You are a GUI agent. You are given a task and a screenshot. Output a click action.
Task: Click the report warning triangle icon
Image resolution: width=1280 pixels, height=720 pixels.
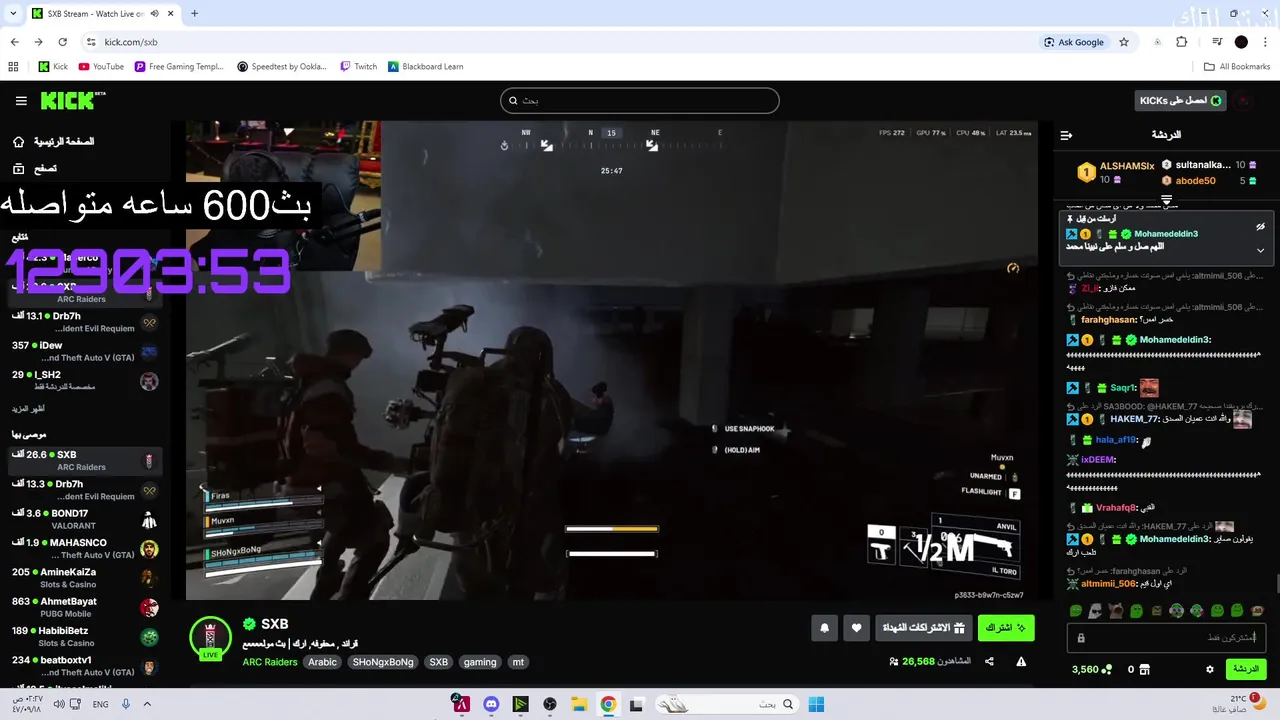pyautogui.click(x=1021, y=661)
